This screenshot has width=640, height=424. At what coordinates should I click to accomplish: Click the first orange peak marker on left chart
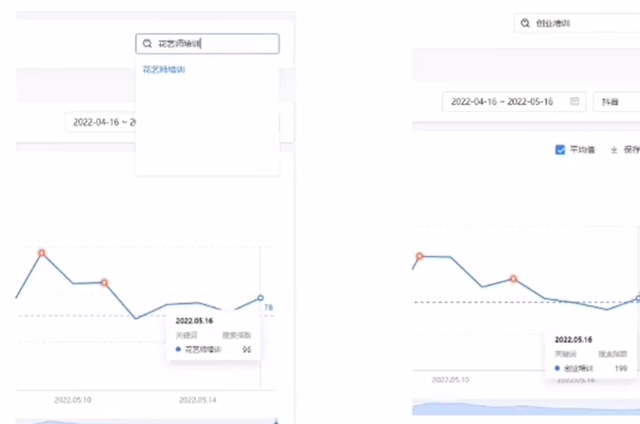(42, 253)
